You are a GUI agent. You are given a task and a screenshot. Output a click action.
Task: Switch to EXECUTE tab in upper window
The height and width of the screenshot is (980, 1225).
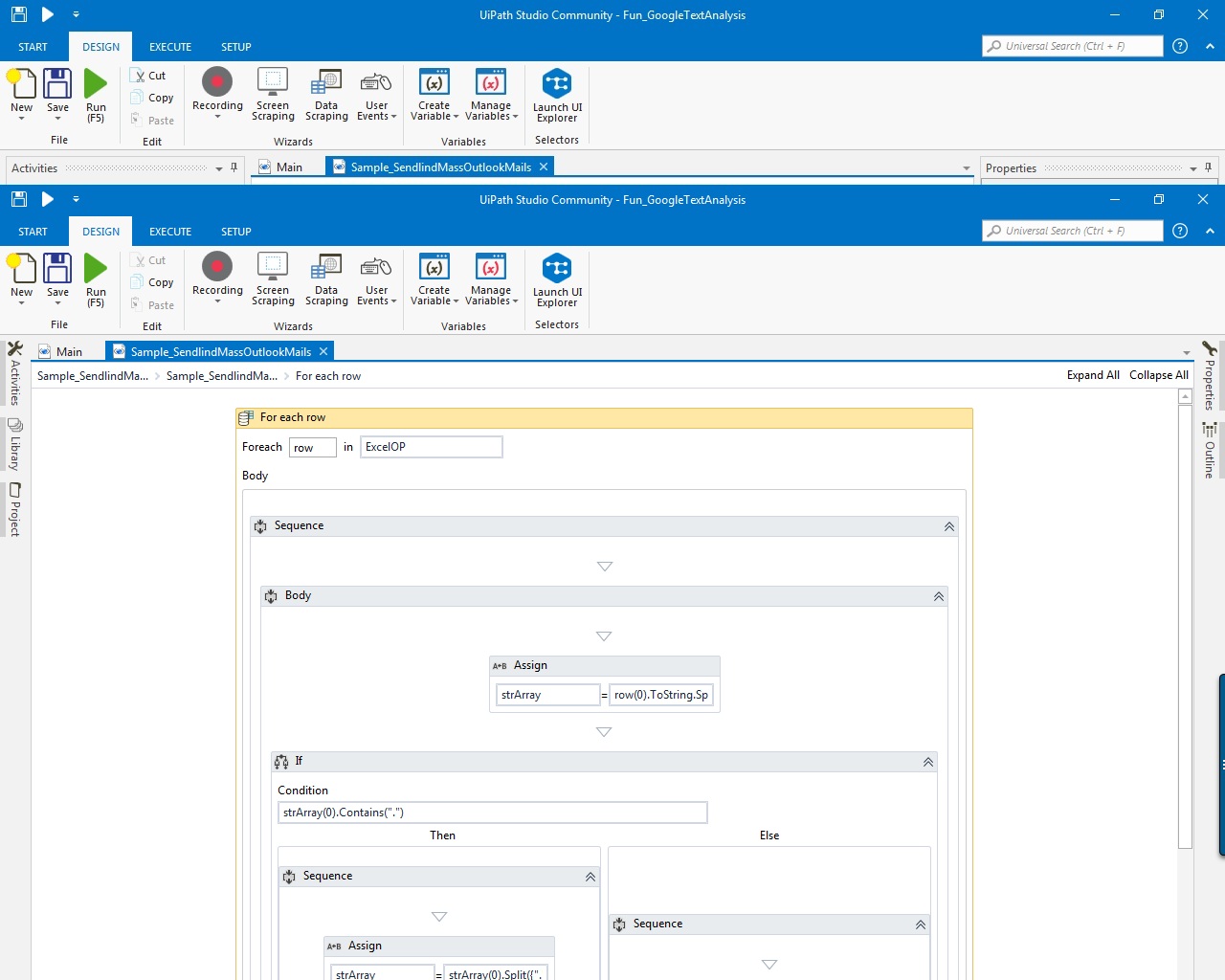coord(170,47)
